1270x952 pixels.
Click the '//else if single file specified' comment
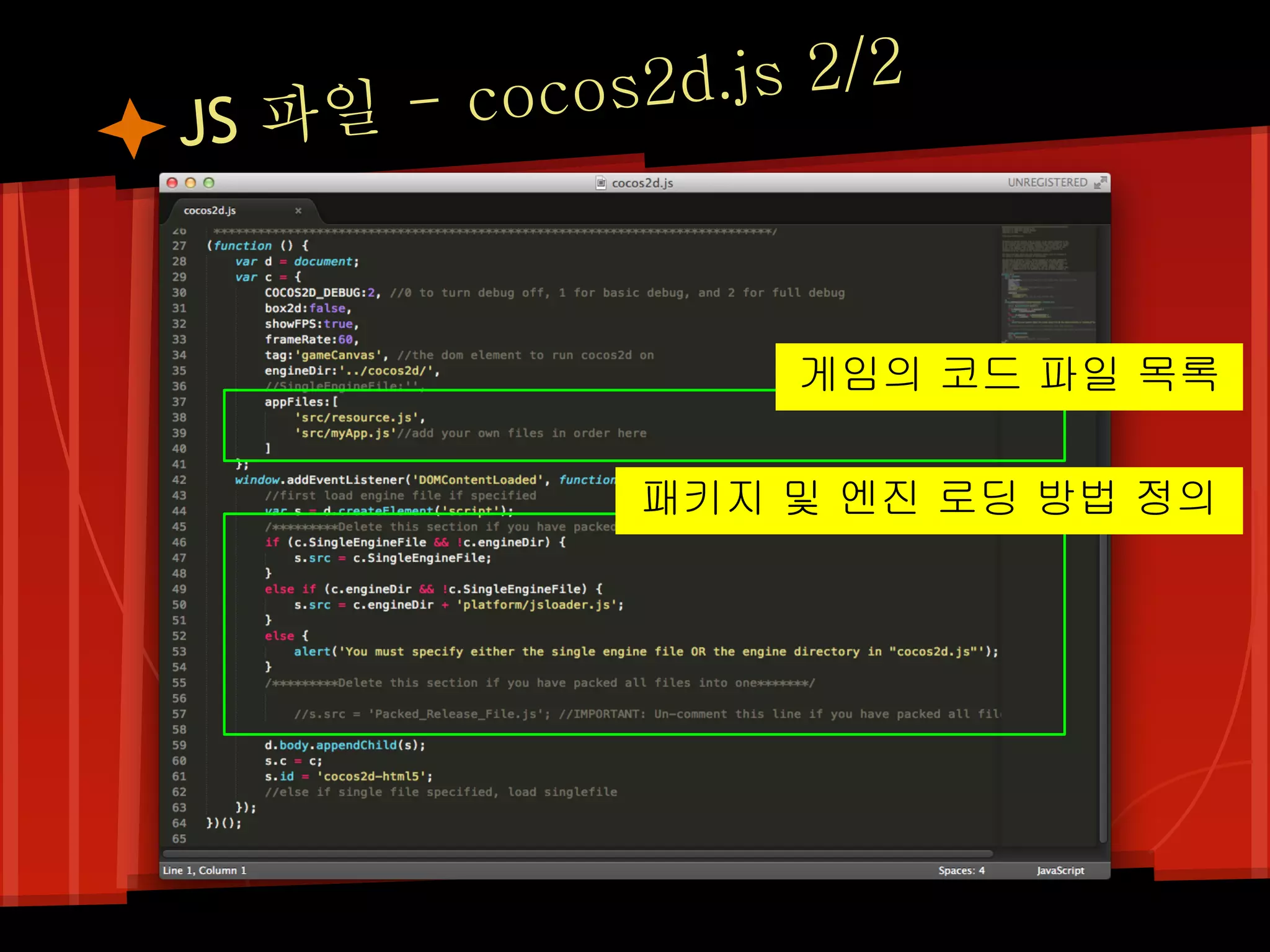click(x=441, y=792)
